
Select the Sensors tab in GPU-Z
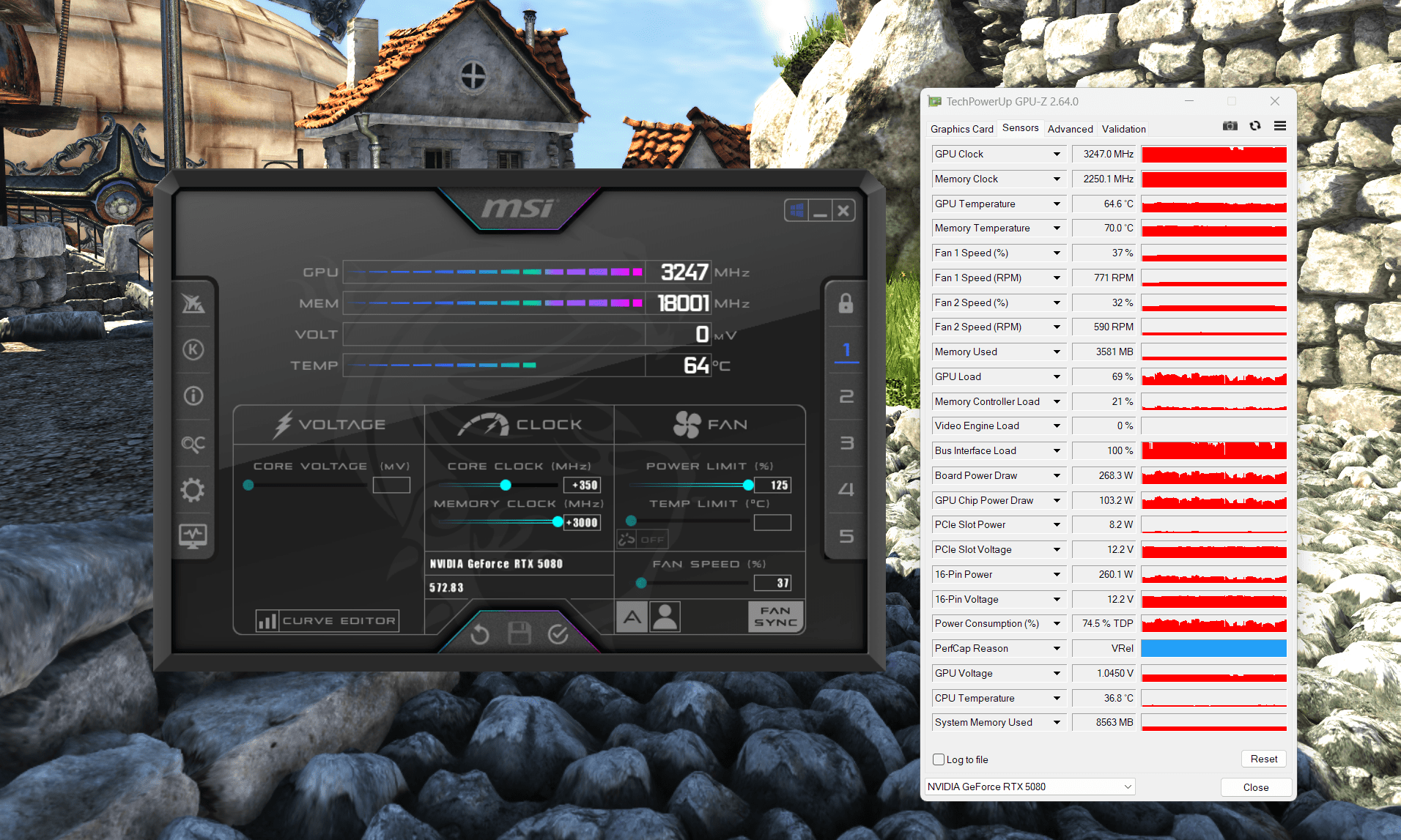(x=1021, y=128)
